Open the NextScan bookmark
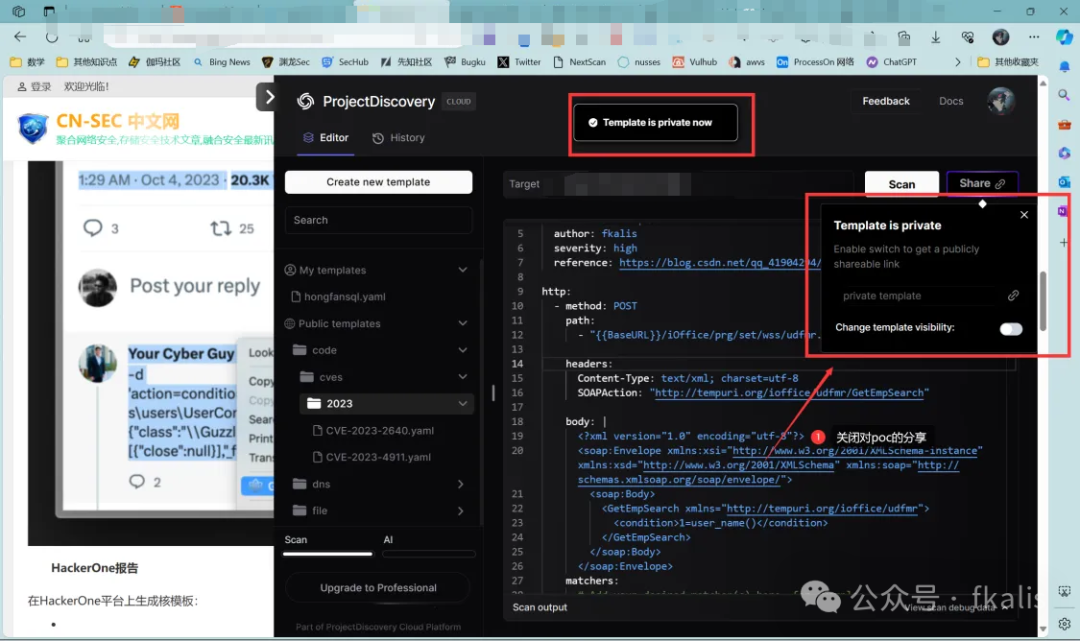 click(x=579, y=62)
